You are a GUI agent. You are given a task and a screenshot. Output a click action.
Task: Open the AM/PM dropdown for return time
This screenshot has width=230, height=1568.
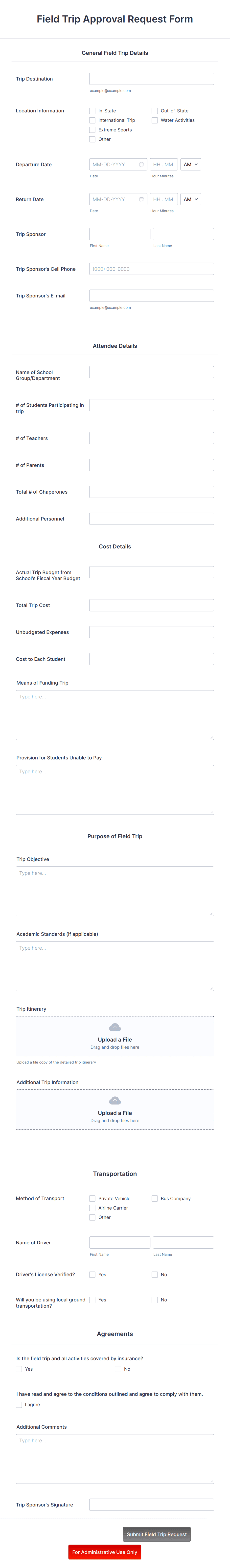[191, 199]
